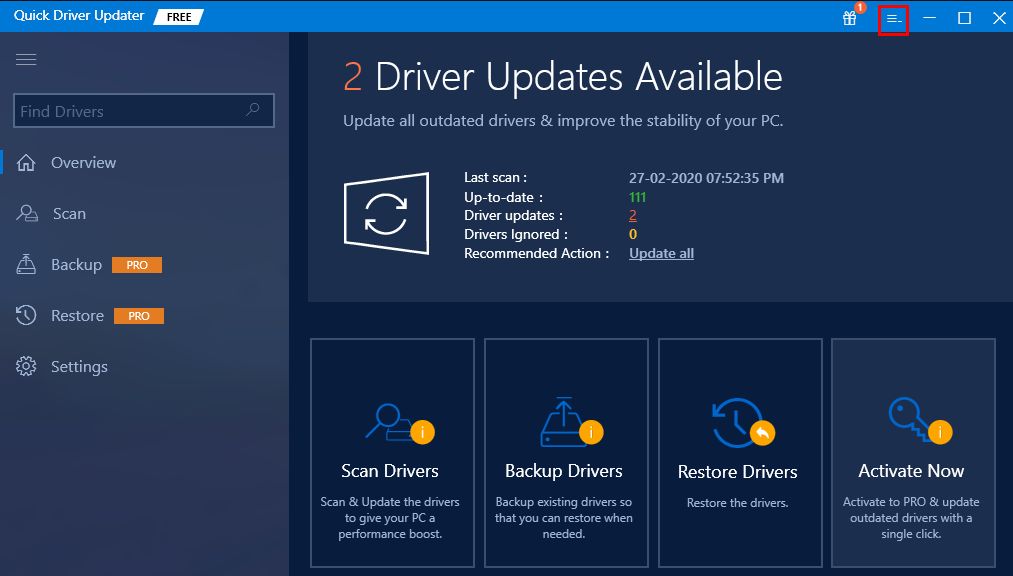The width and height of the screenshot is (1013, 576).
Task: Click the Activate Now key icon
Action: coord(910,418)
